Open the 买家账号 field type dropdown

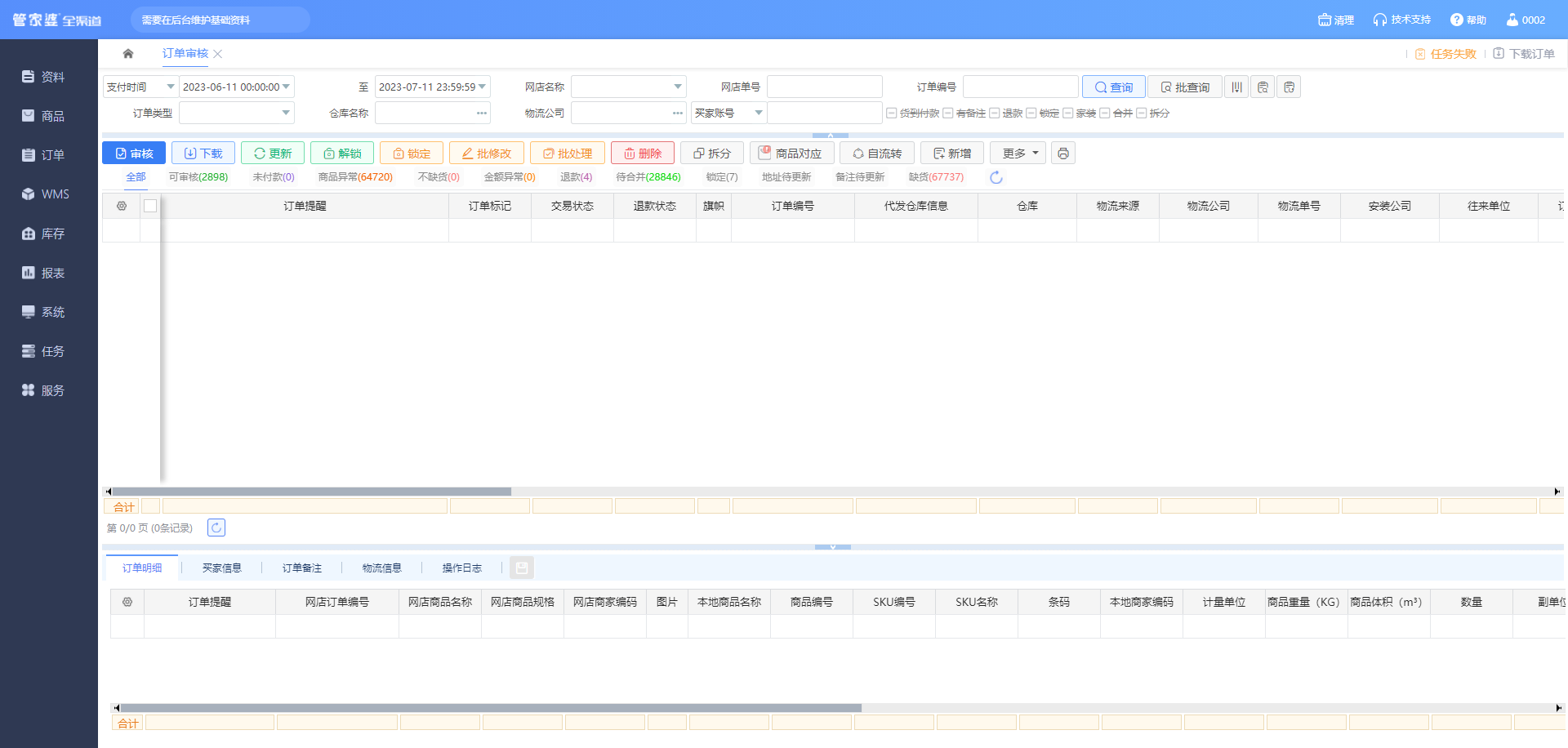pos(728,113)
